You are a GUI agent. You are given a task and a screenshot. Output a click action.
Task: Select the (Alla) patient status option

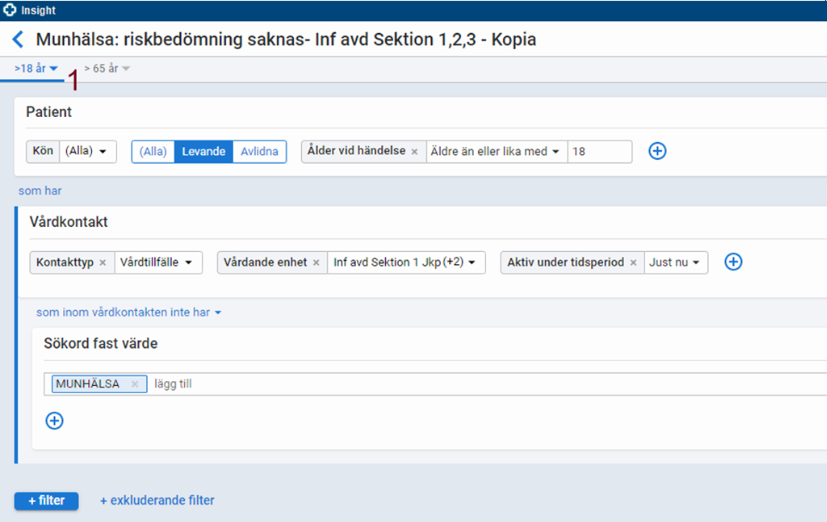pos(153,151)
